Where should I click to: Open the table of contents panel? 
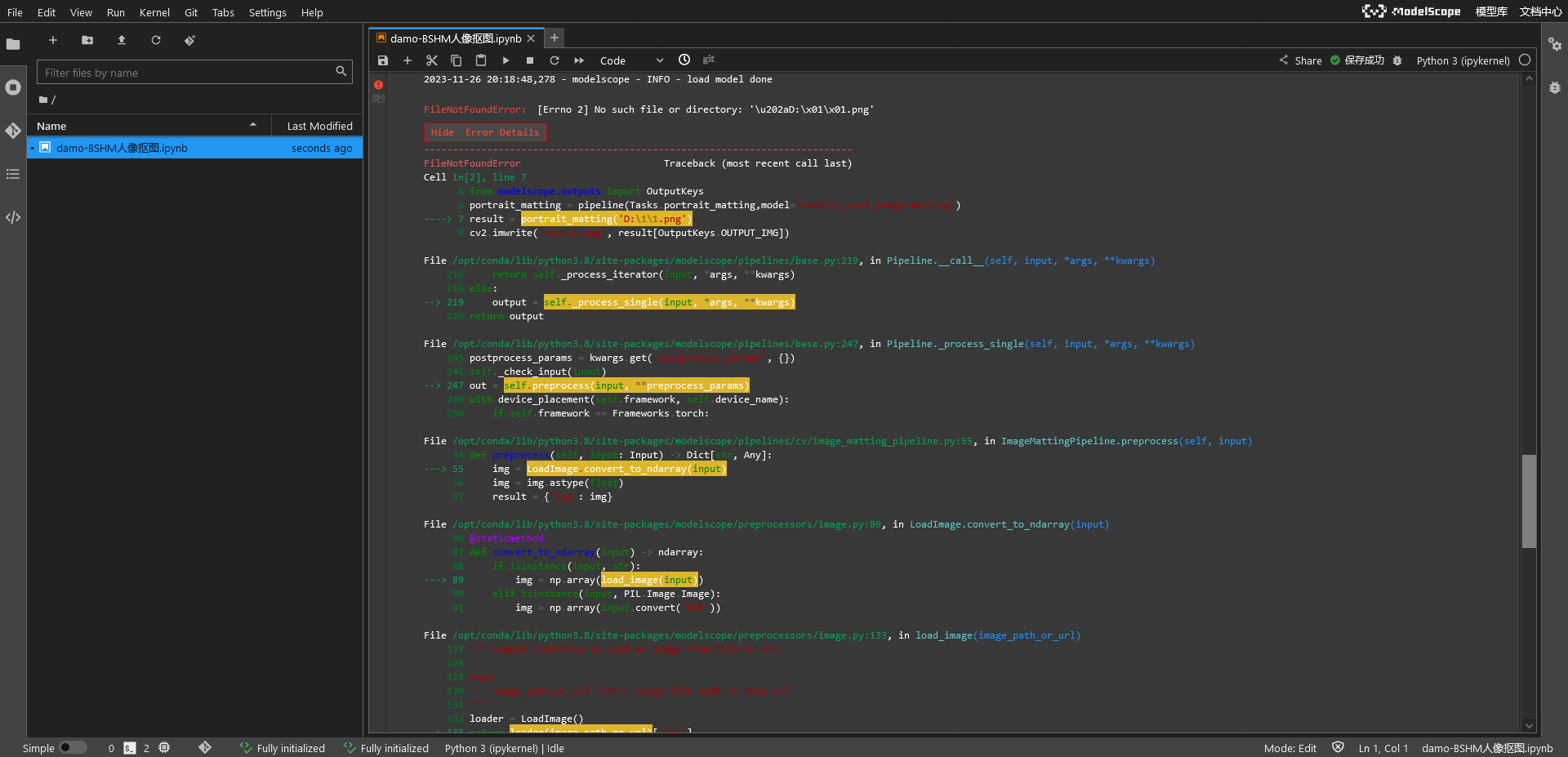click(x=13, y=174)
